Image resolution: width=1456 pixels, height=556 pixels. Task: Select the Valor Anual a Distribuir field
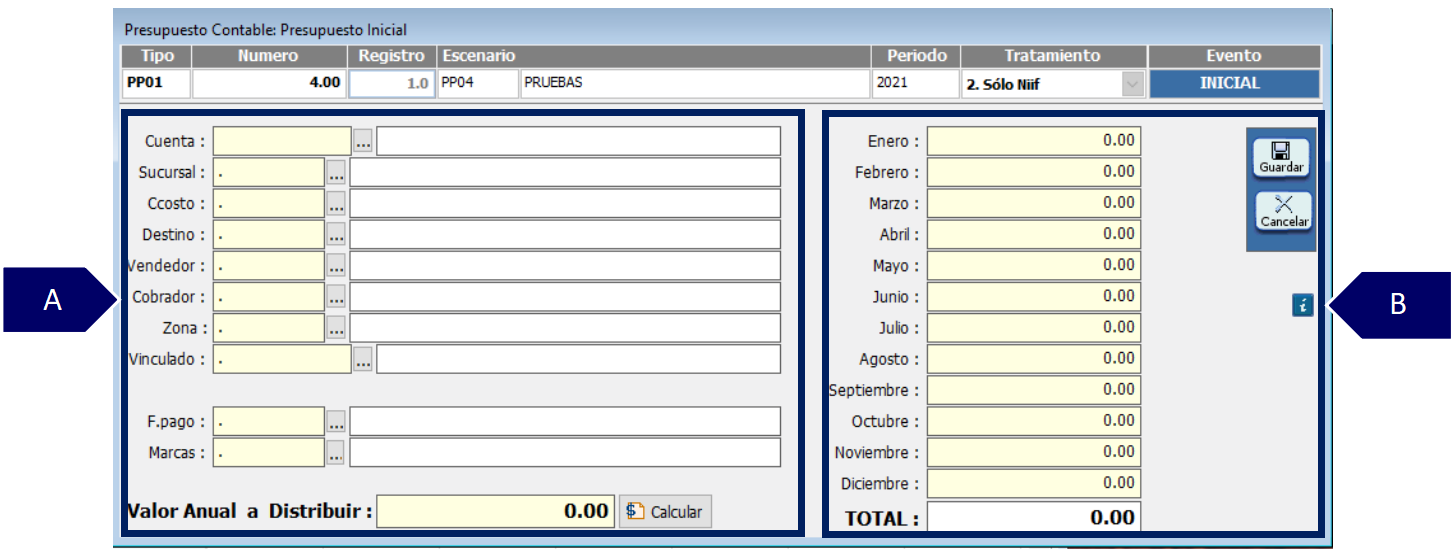click(494, 511)
